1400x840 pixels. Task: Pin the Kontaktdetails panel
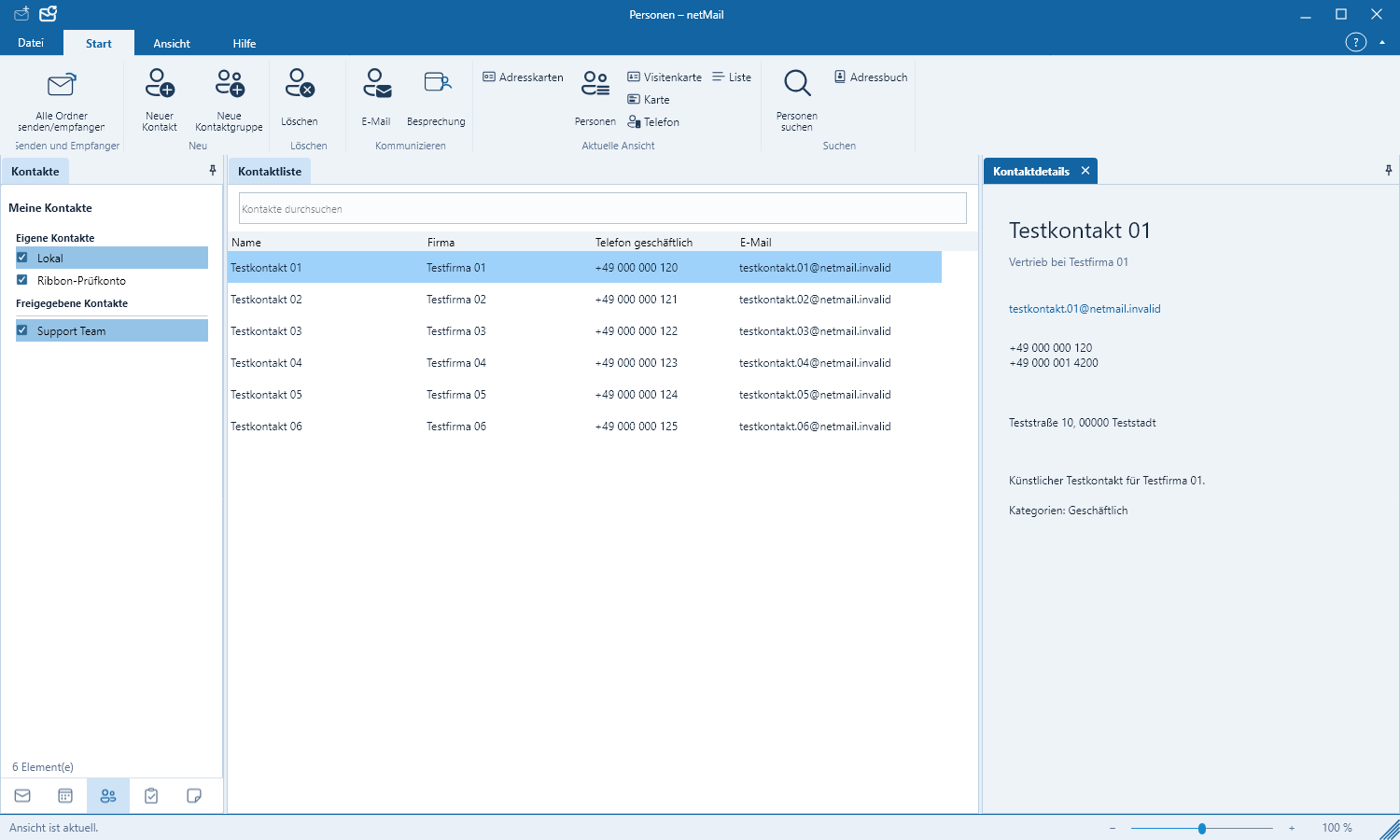click(x=1389, y=170)
